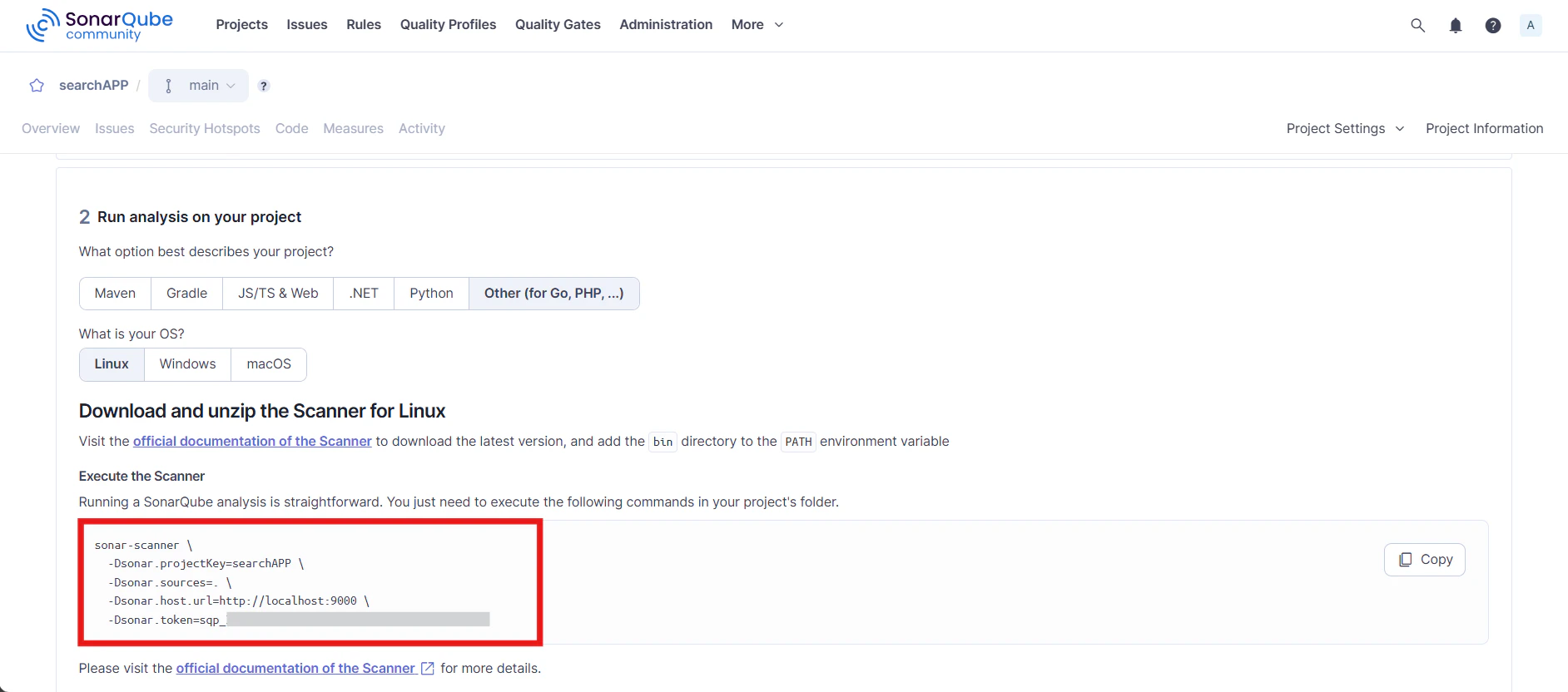The width and height of the screenshot is (1568, 692).
Task: Select the Gradle project option
Action: pos(186,294)
